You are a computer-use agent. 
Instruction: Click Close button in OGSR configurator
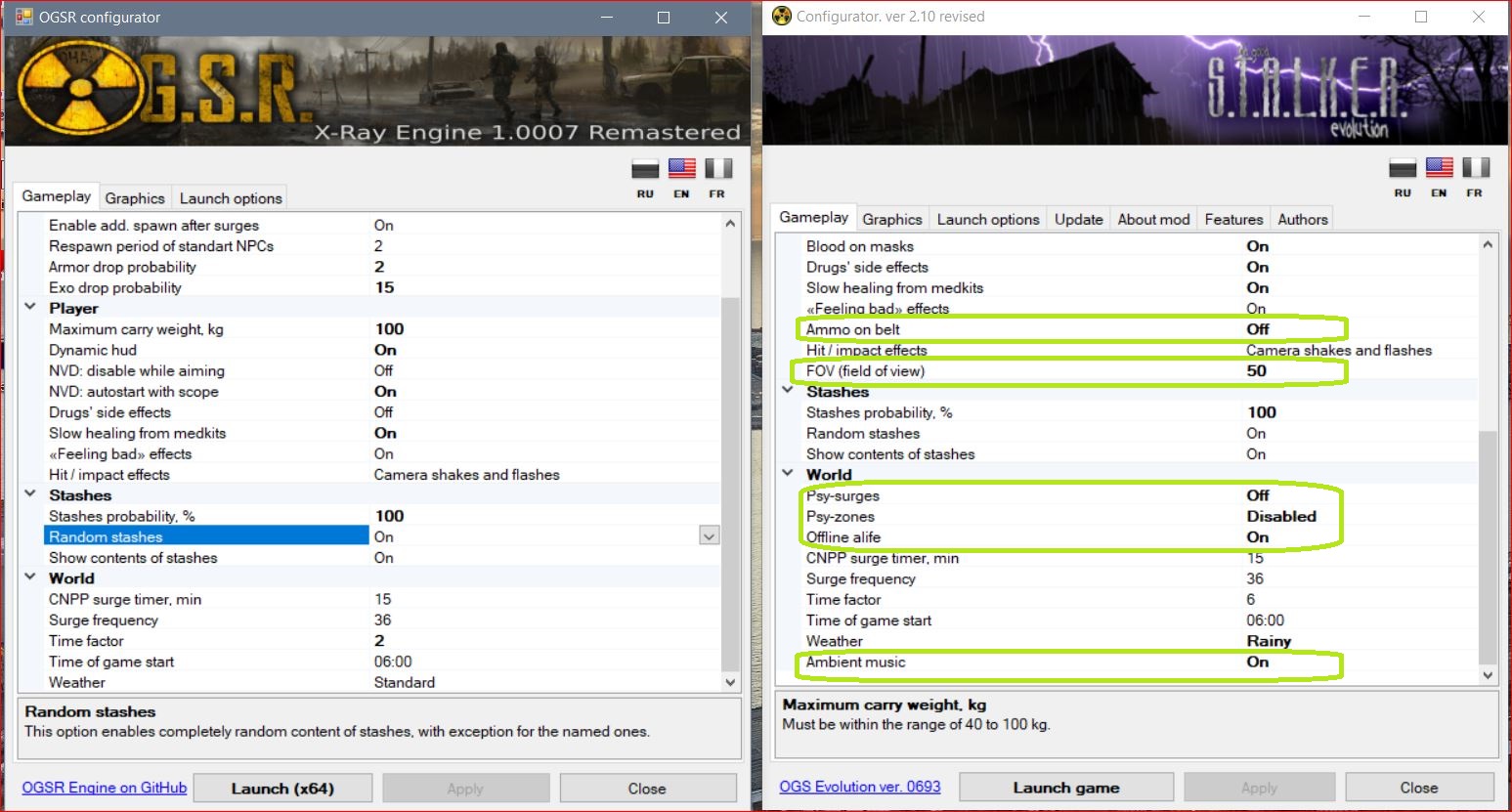point(647,789)
